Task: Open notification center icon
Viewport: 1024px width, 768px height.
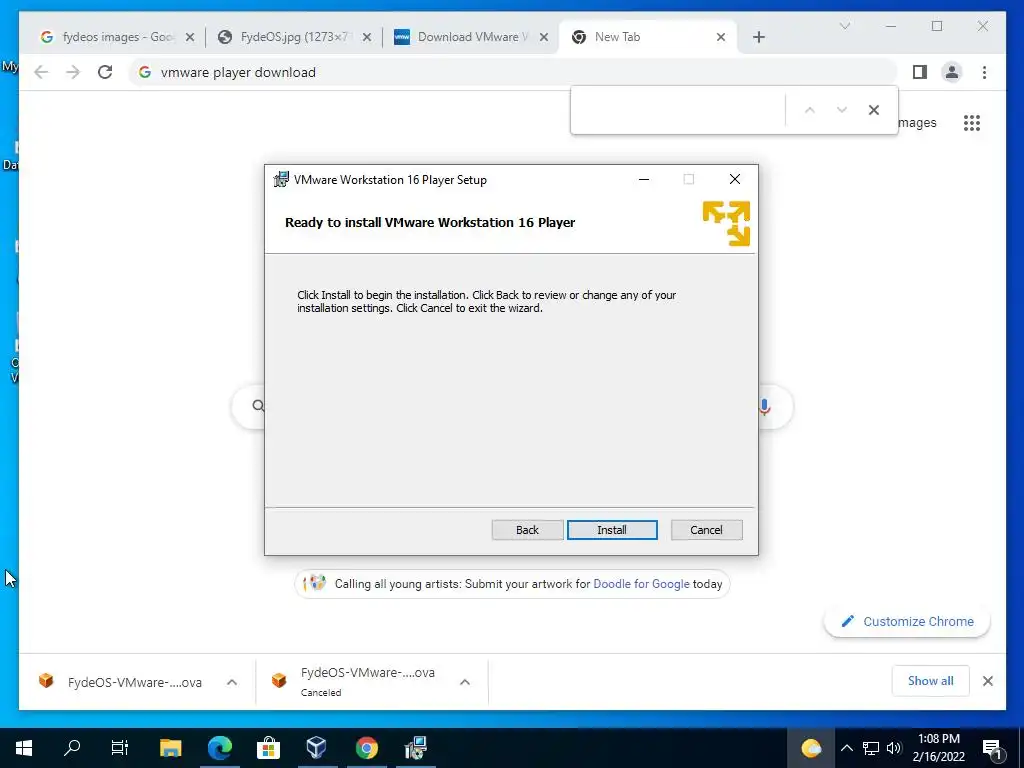Action: click(x=992, y=748)
